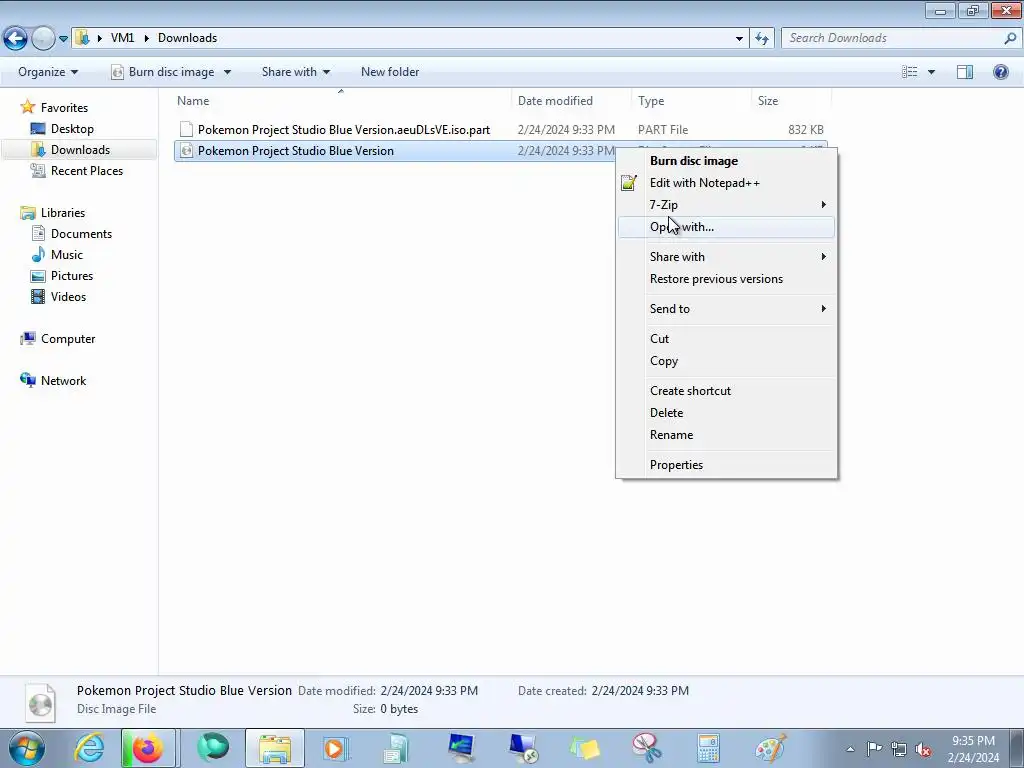This screenshot has width=1024, height=768.
Task: Open Share with toolbar dropdown
Action: tap(296, 72)
